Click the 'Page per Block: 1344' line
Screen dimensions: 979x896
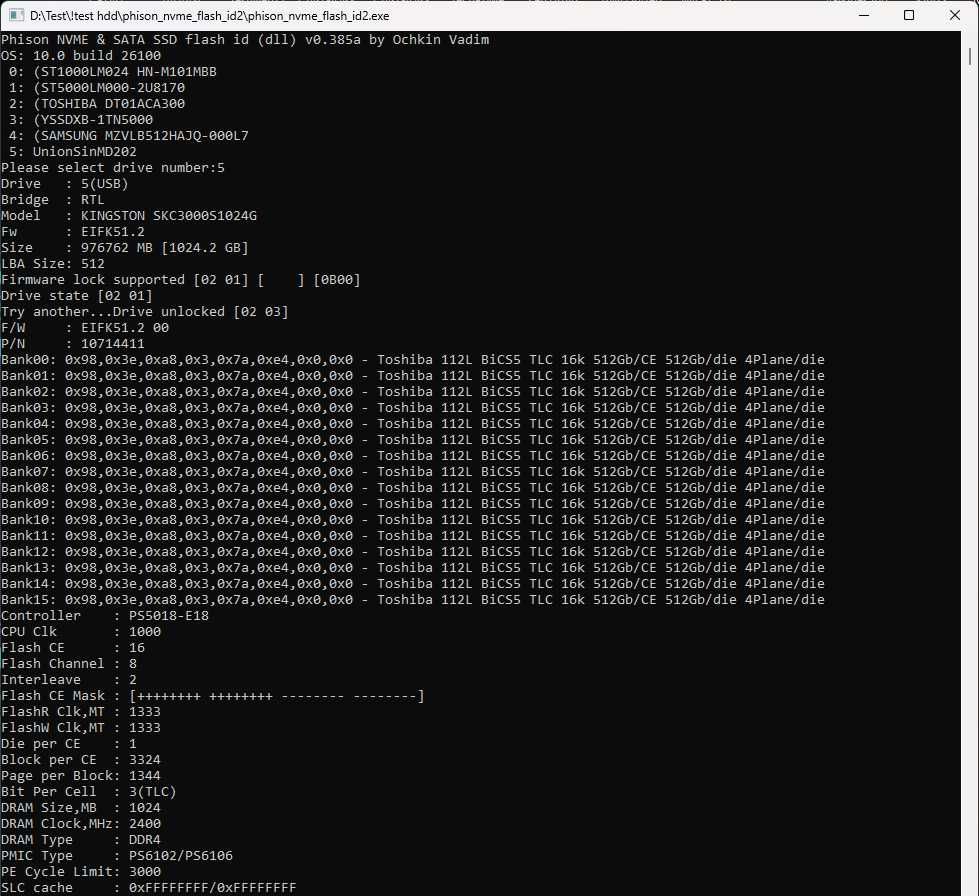coord(81,775)
